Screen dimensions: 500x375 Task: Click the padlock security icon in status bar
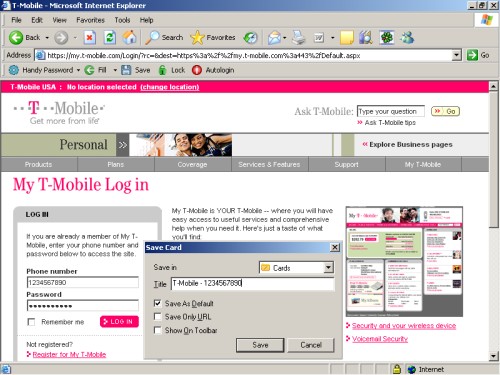[x=397, y=369]
